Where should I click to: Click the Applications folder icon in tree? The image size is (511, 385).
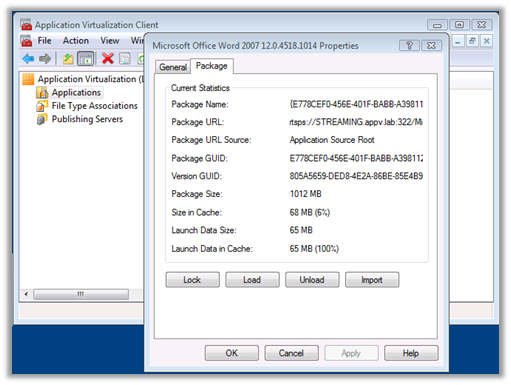[x=42, y=93]
